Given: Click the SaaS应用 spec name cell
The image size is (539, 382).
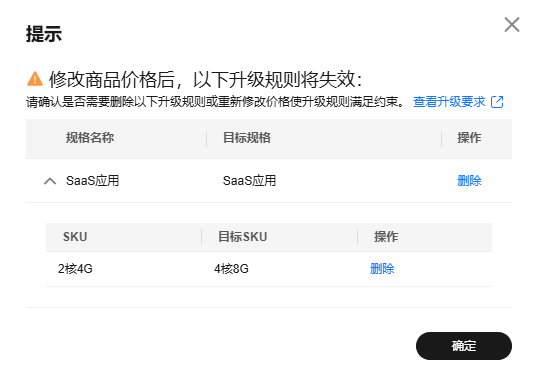Looking at the screenshot, I should pos(92,181).
